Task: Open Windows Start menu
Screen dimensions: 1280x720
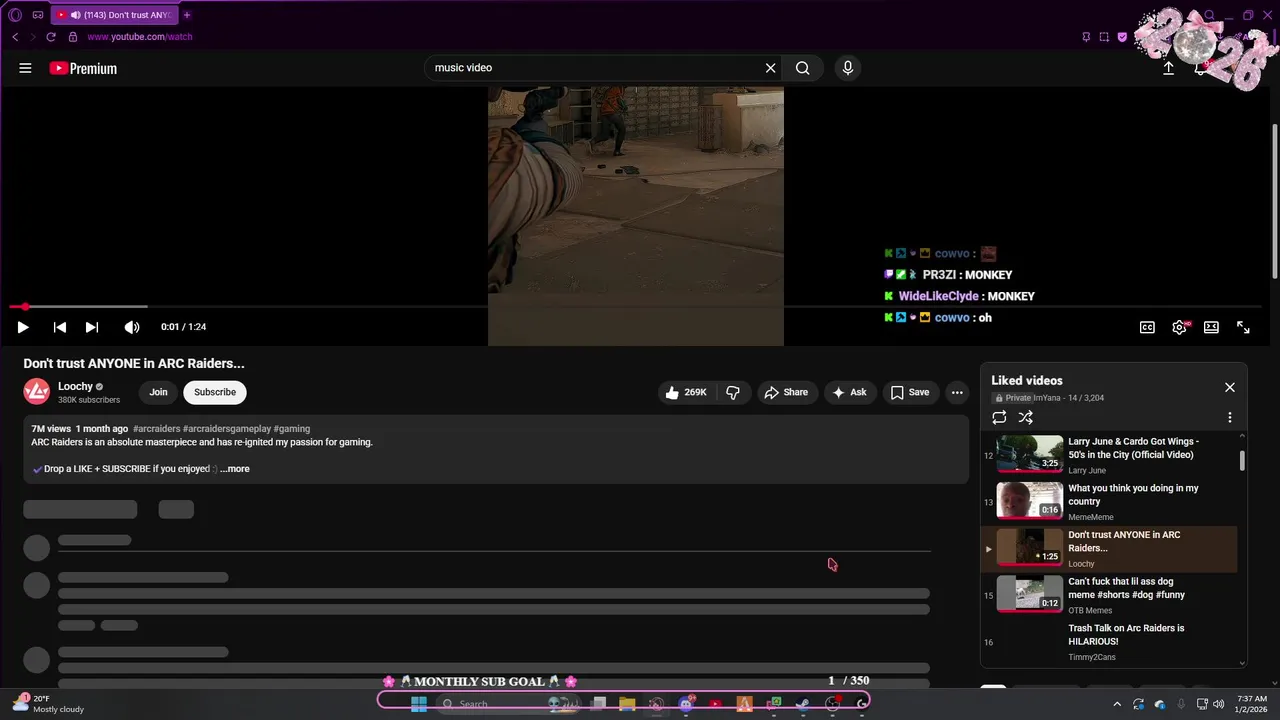Action: click(x=419, y=704)
